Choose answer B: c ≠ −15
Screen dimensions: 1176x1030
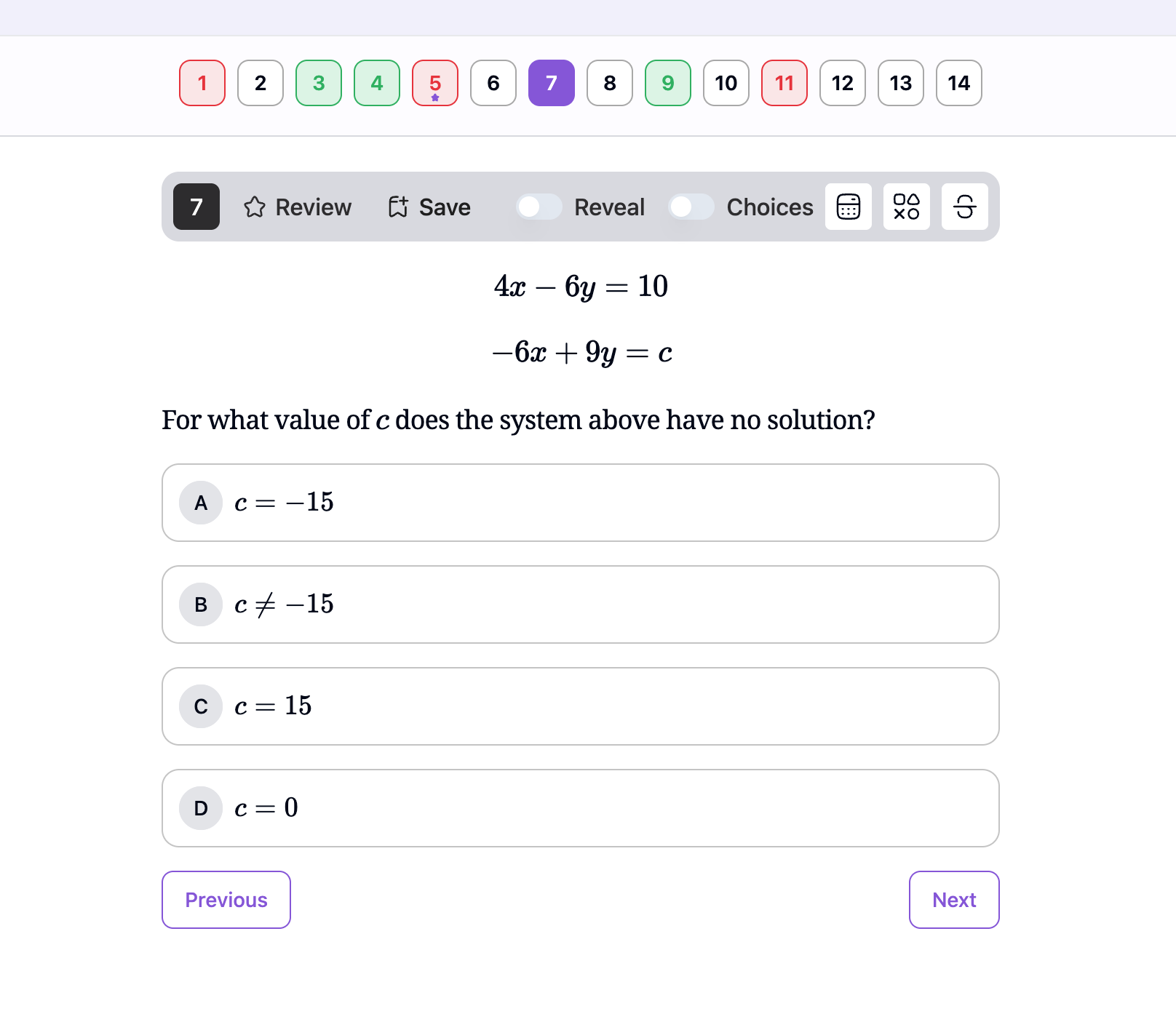click(x=580, y=604)
